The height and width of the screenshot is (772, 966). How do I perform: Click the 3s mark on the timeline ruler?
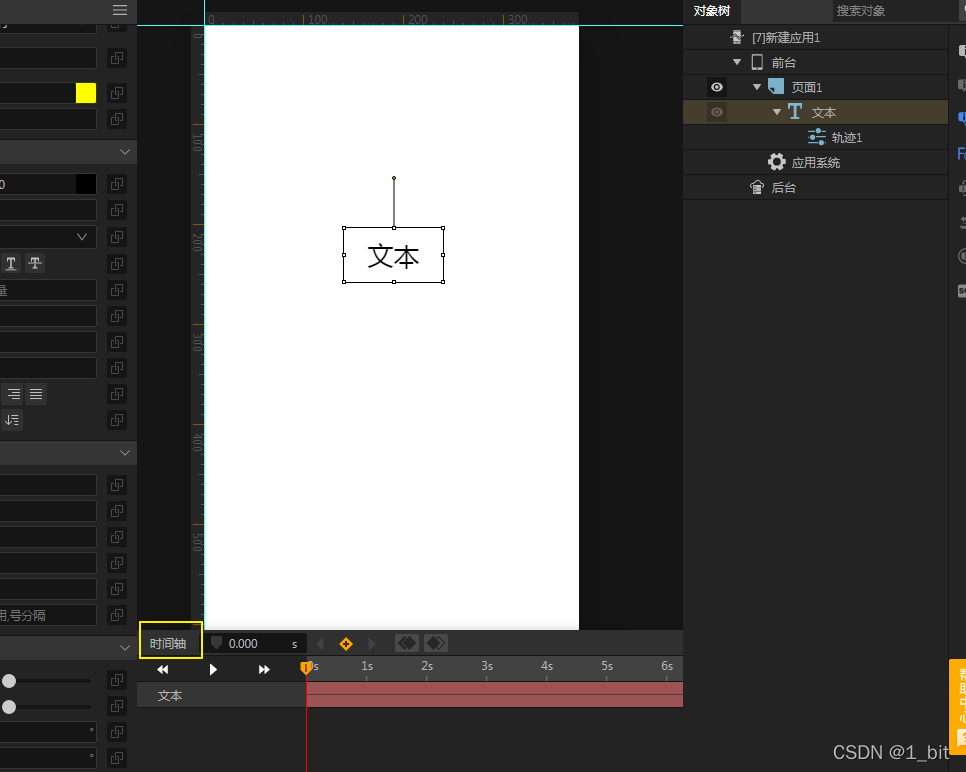pyautogui.click(x=487, y=667)
